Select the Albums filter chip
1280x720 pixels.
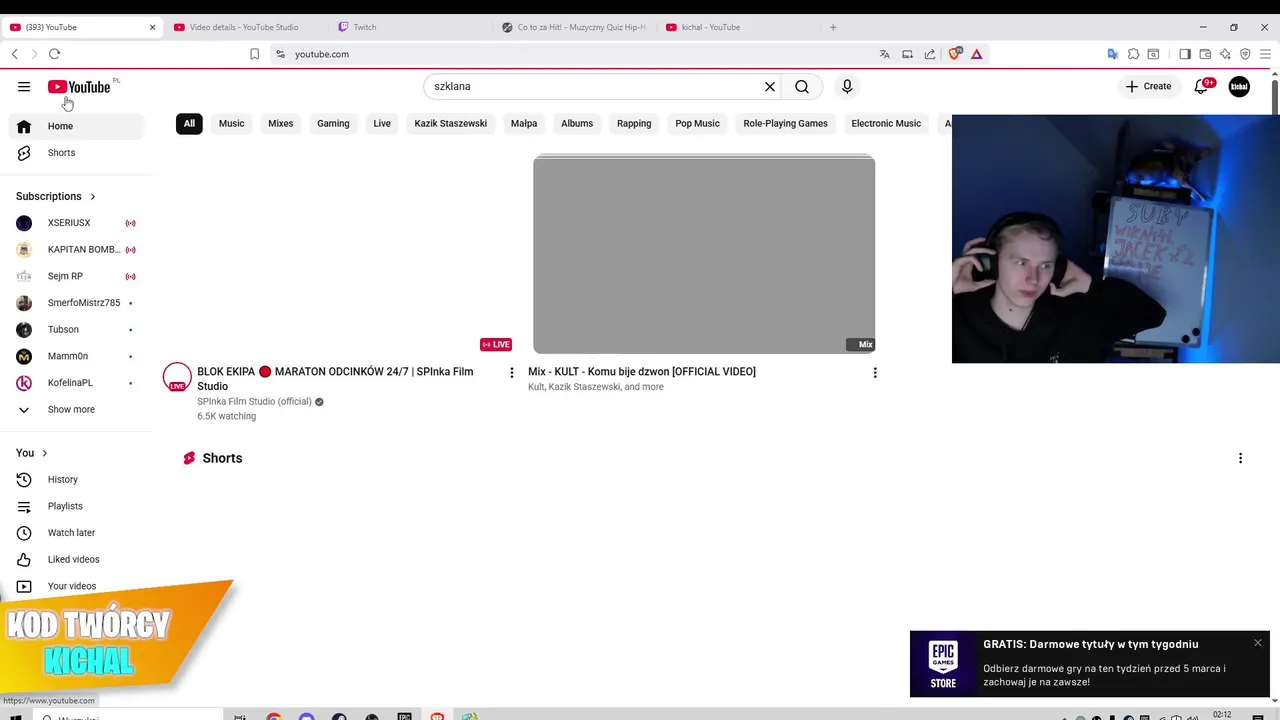(x=577, y=124)
